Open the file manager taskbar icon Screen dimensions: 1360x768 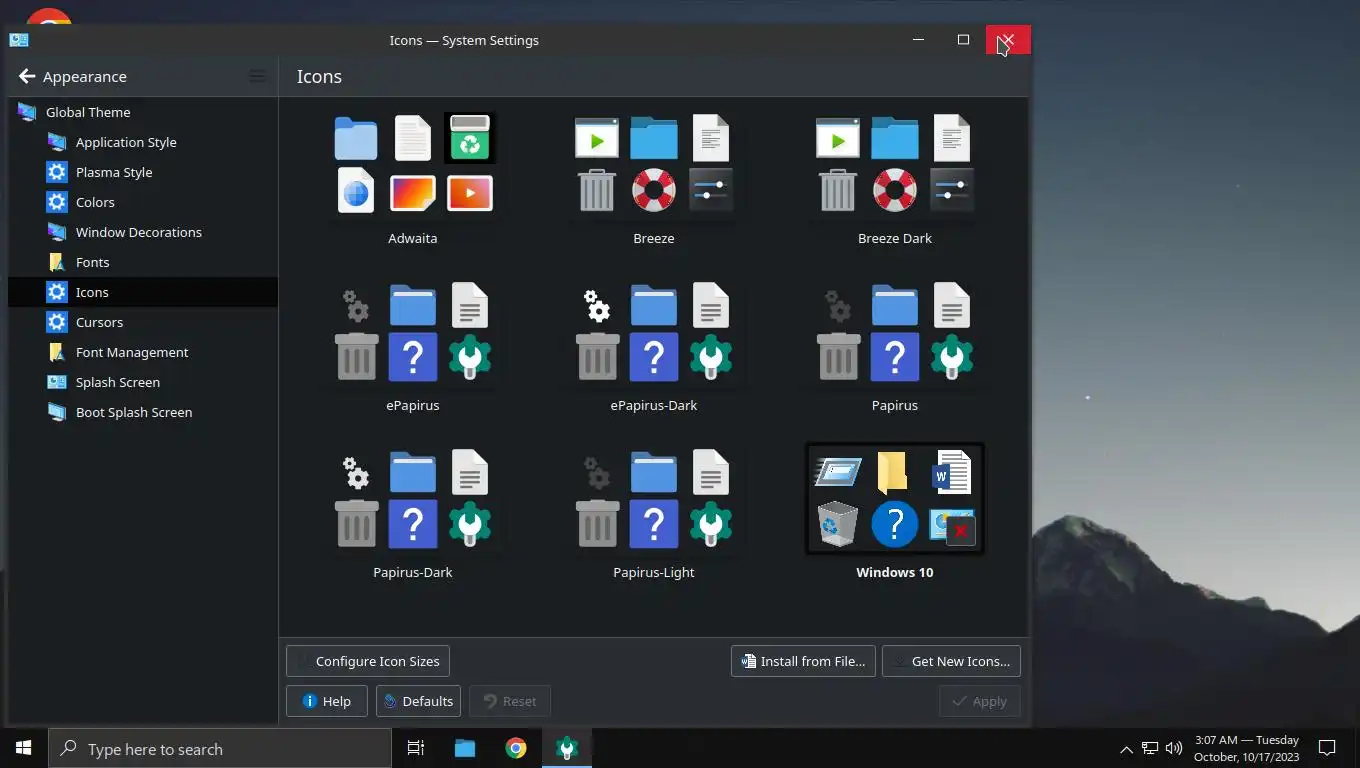pyautogui.click(x=465, y=748)
